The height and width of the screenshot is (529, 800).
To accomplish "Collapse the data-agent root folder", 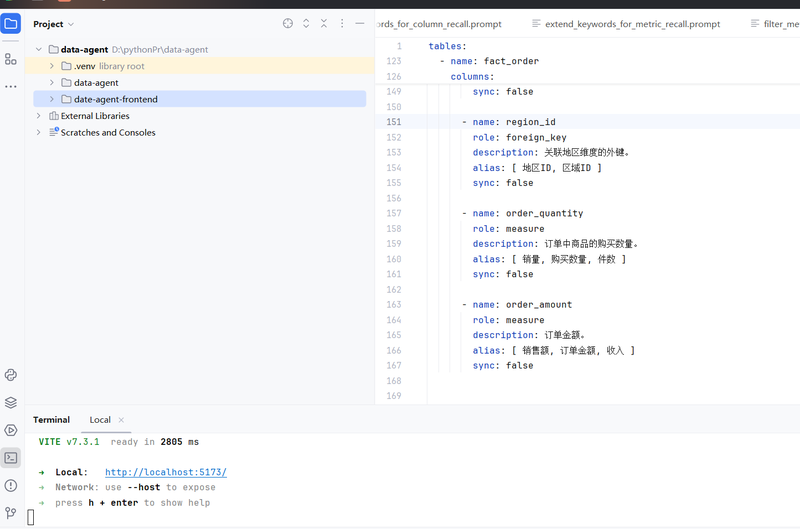I will [x=39, y=49].
